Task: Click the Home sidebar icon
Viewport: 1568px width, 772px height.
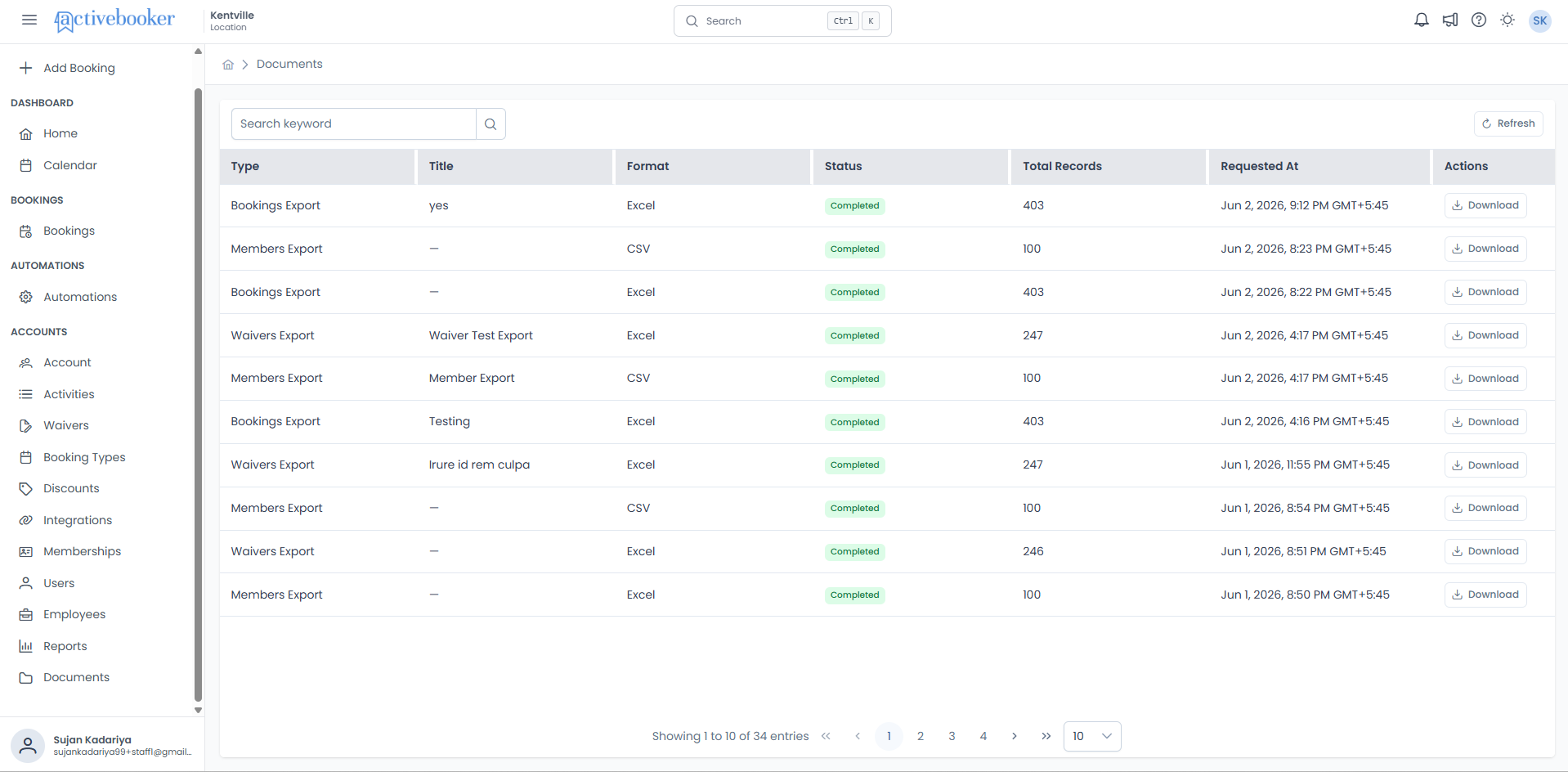Action: (x=26, y=134)
